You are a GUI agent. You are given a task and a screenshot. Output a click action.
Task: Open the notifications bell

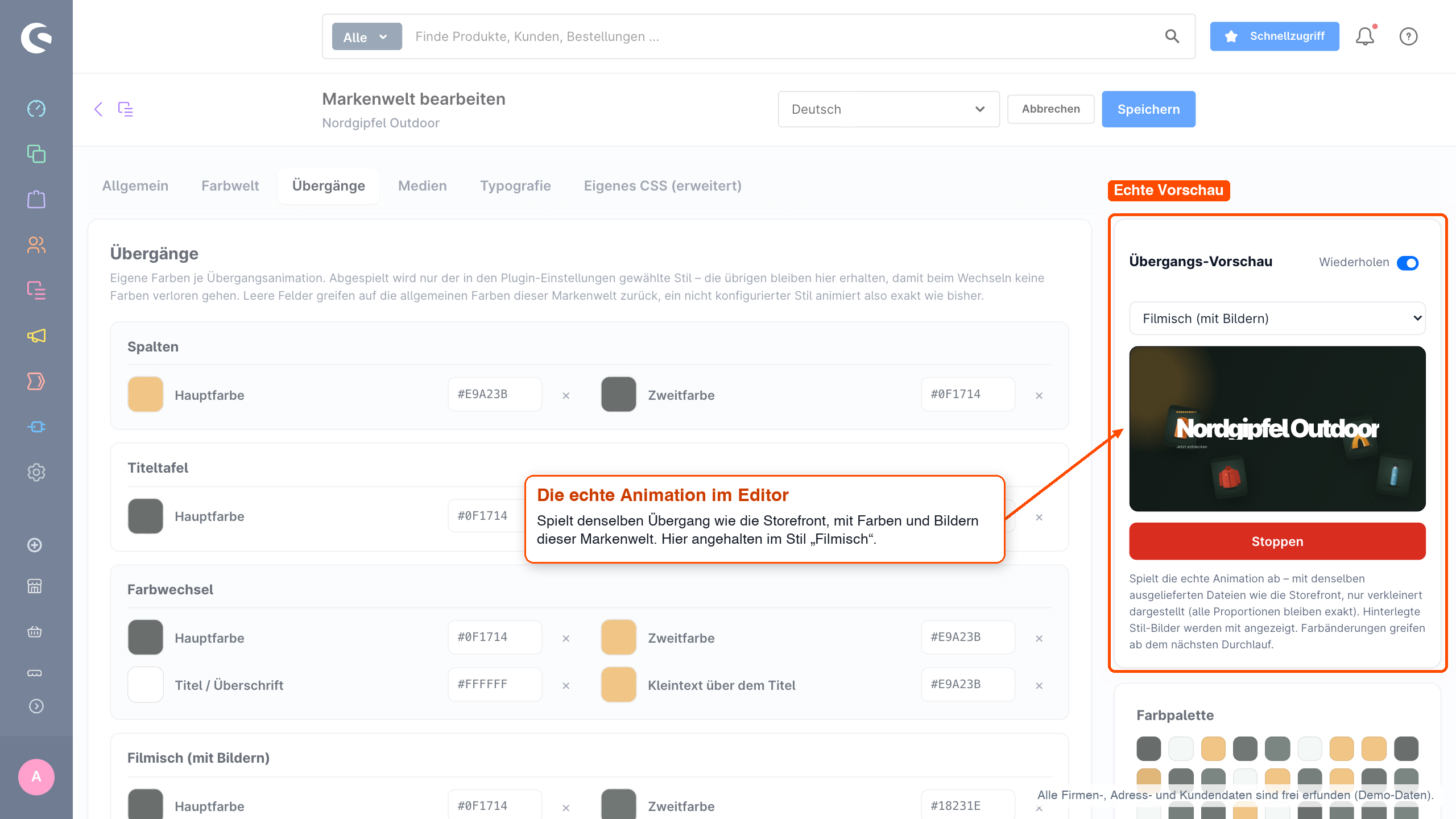tap(1365, 36)
